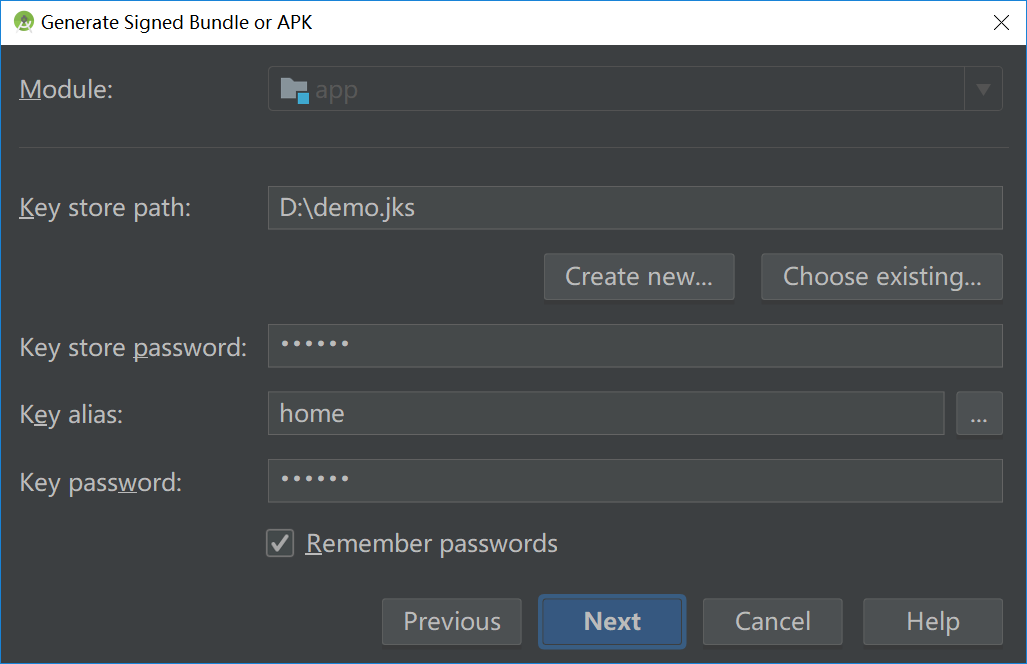Open the app module combo box
Image resolution: width=1027 pixels, height=664 pixels.
[x=615, y=89]
